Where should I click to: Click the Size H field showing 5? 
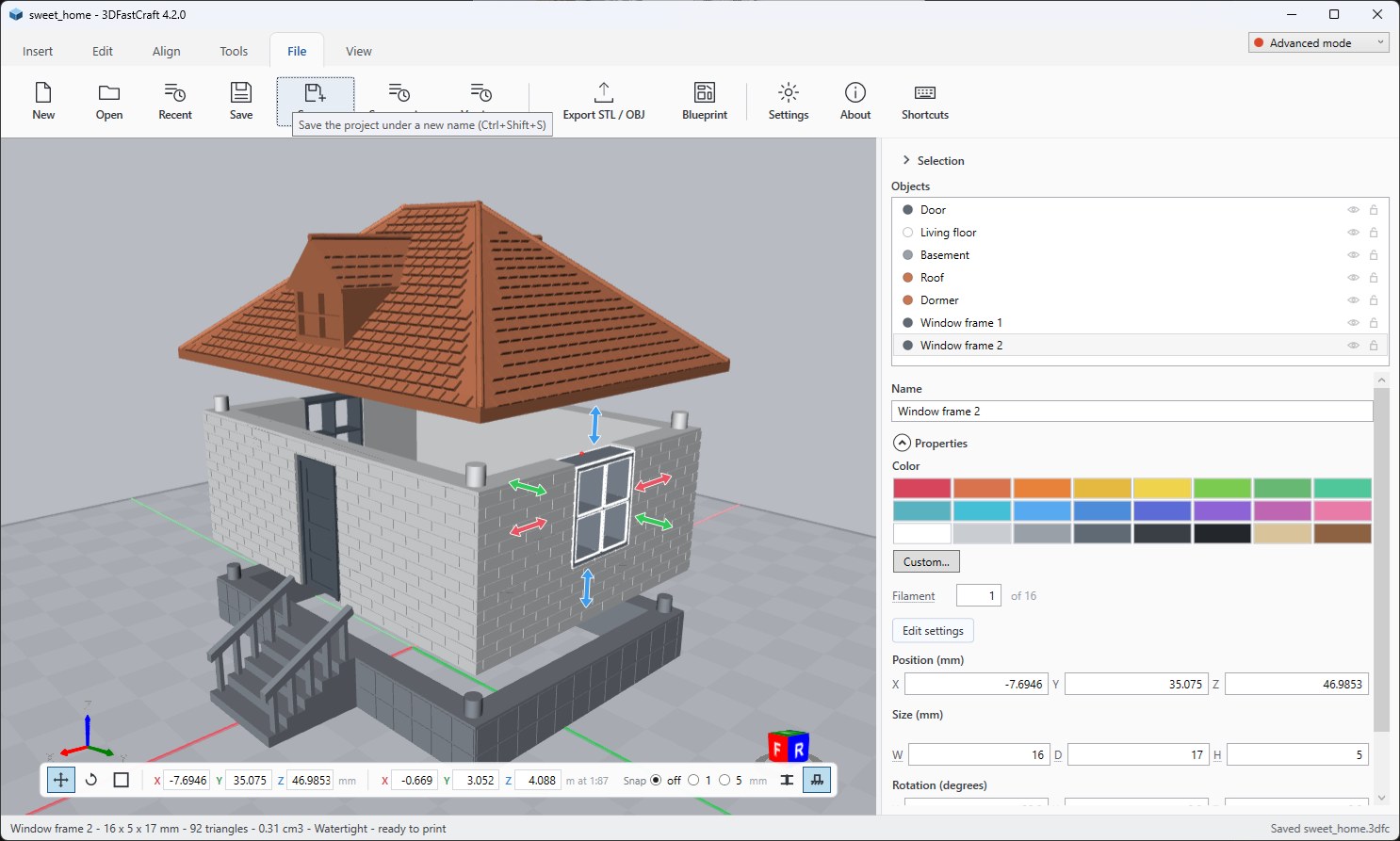(x=1297, y=754)
